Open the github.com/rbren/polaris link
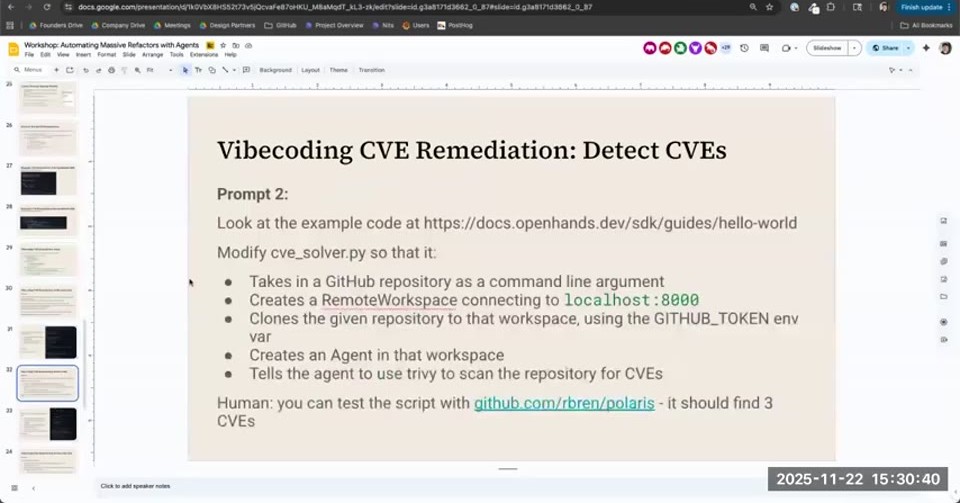Screen dimensions: 960x503 pos(564,403)
